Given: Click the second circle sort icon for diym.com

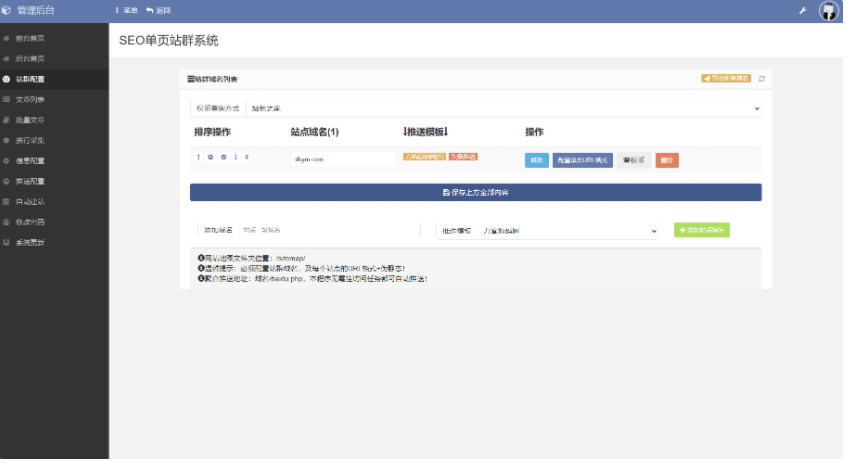Looking at the screenshot, I should [x=224, y=157].
